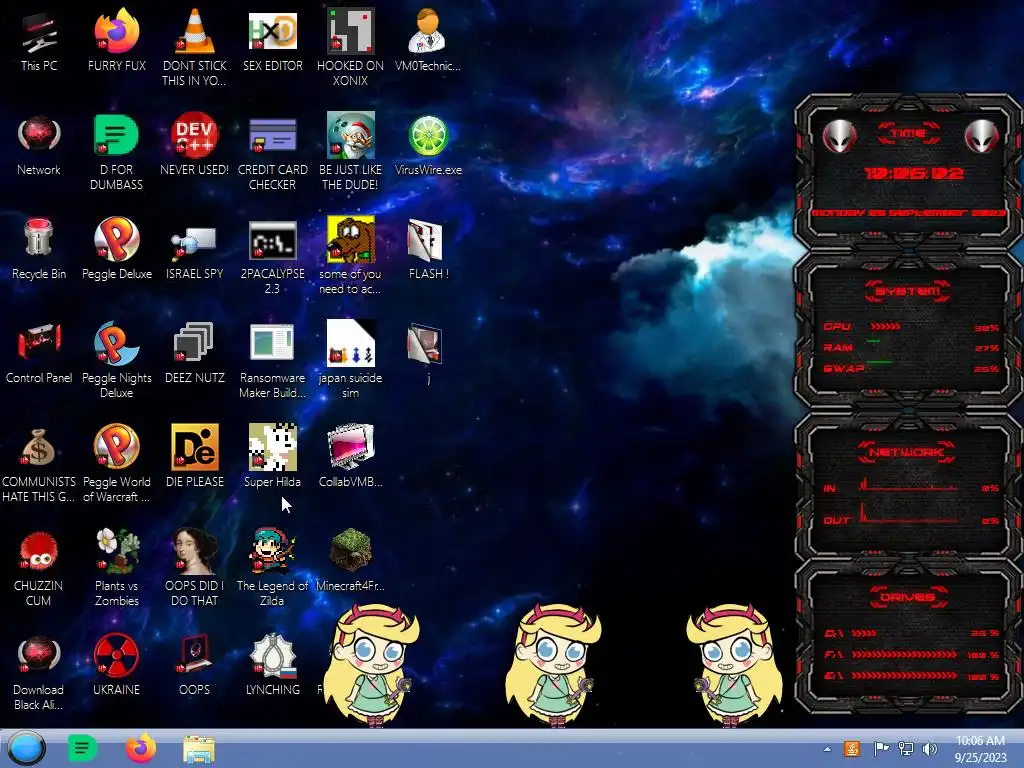Click the taskbar clock showing 10:06 AM
Viewport: 1024px width, 768px height.
click(x=980, y=748)
